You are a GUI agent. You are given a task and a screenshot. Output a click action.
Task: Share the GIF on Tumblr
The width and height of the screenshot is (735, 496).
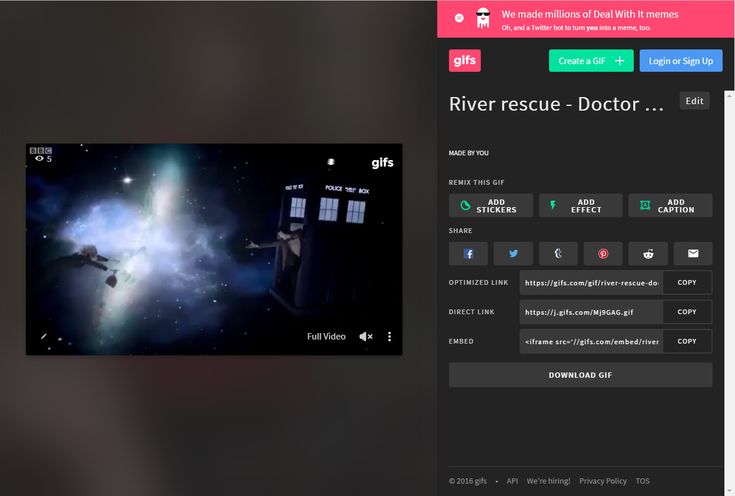pos(558,254)
